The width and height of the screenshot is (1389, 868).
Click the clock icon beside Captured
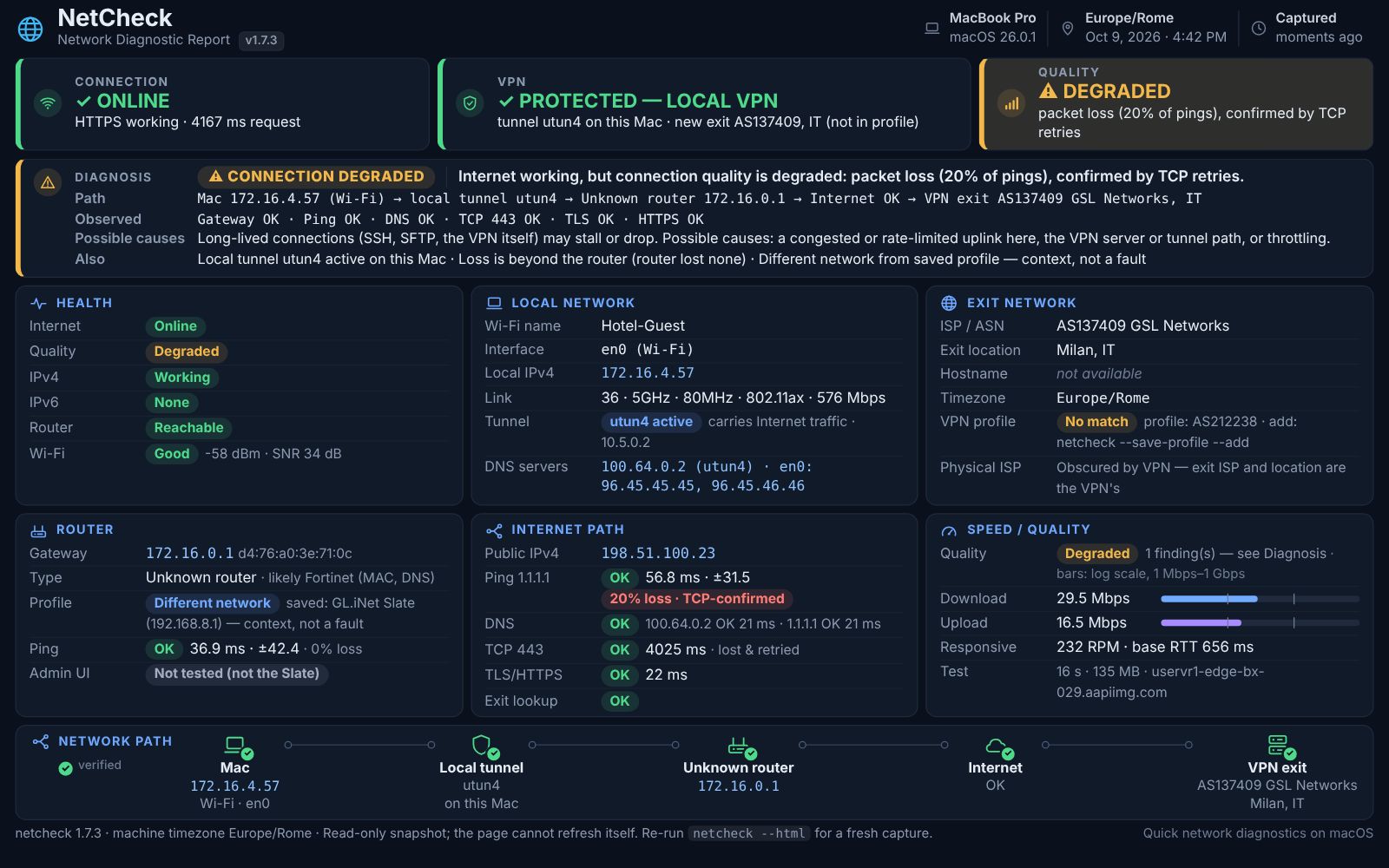pos(1258,28)
